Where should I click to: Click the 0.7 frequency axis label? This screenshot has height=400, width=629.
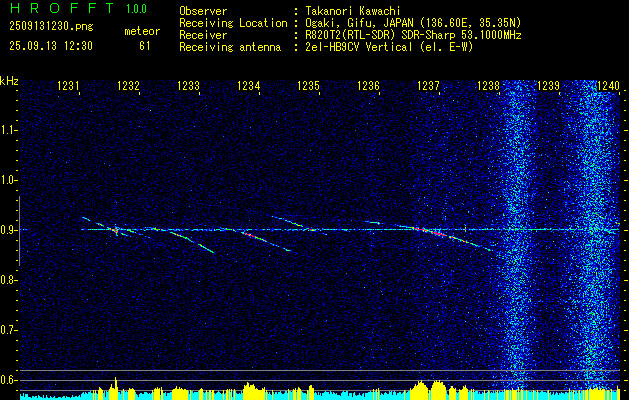pos(7,330)
